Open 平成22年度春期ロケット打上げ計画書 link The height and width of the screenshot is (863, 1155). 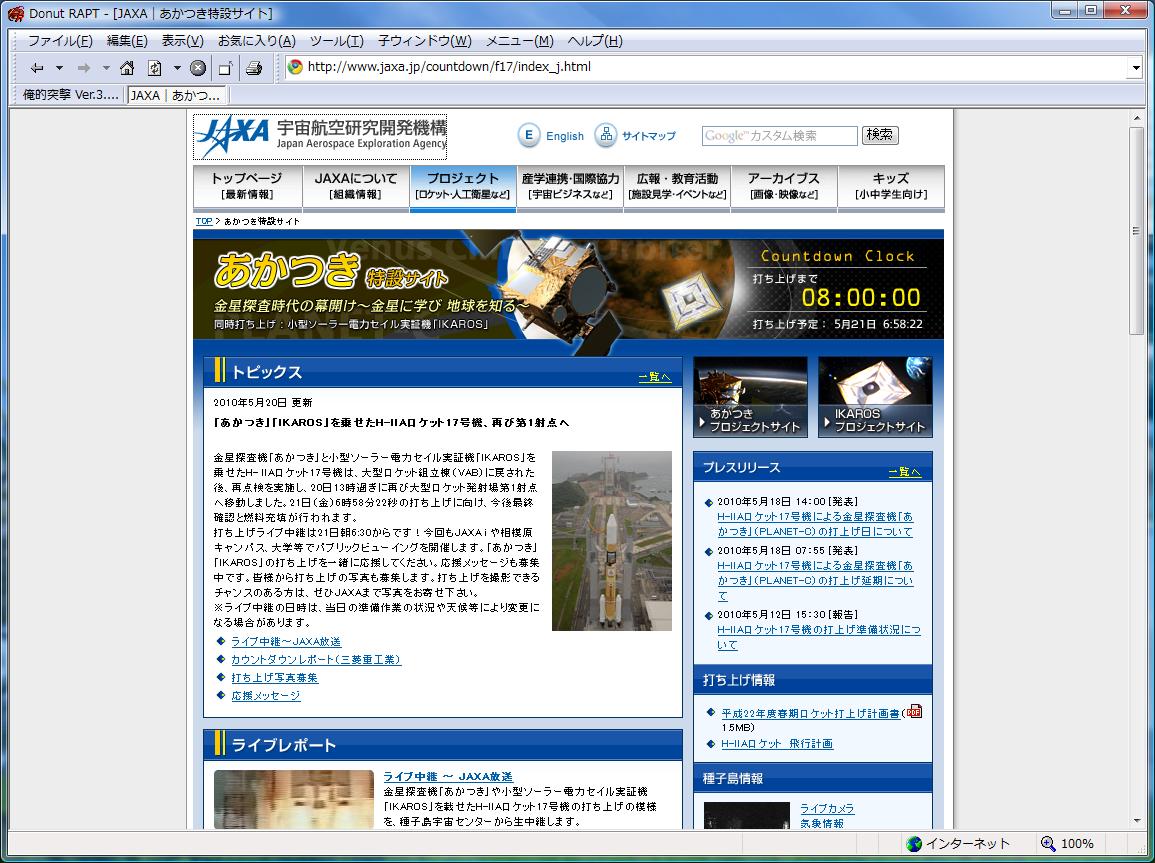(x=810, y=713)
